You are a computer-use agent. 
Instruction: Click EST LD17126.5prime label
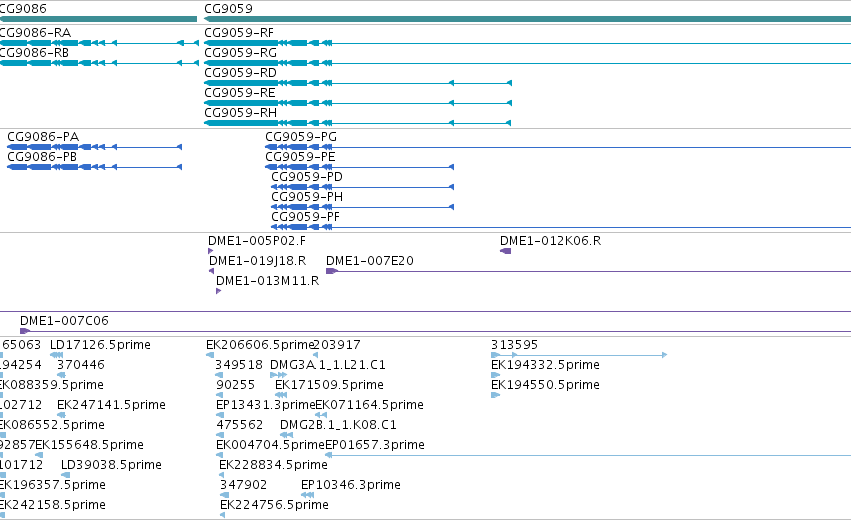click(x=100, y=345)
